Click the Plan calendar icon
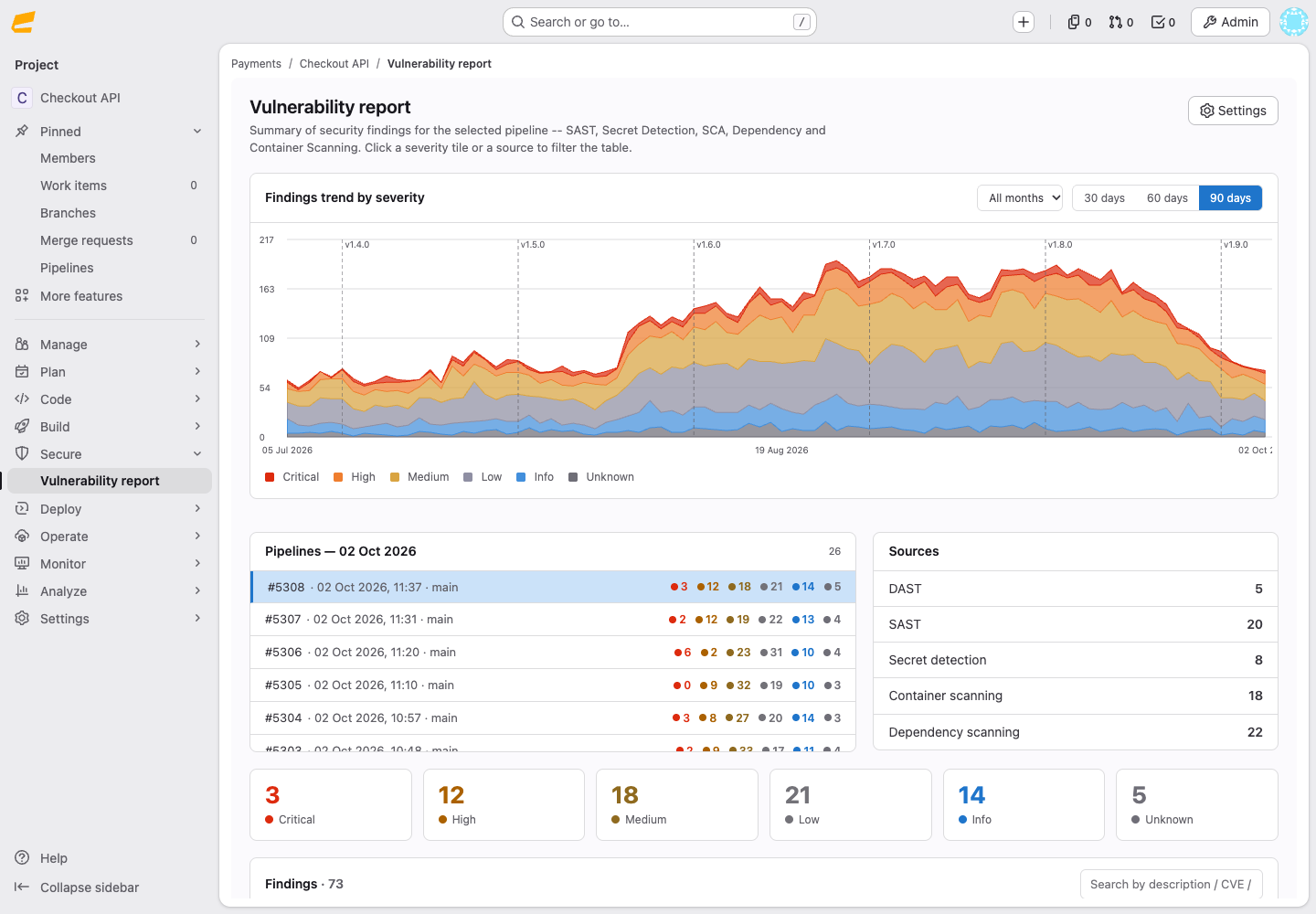Screen dimensions: 1316x914 click(22, 372)
